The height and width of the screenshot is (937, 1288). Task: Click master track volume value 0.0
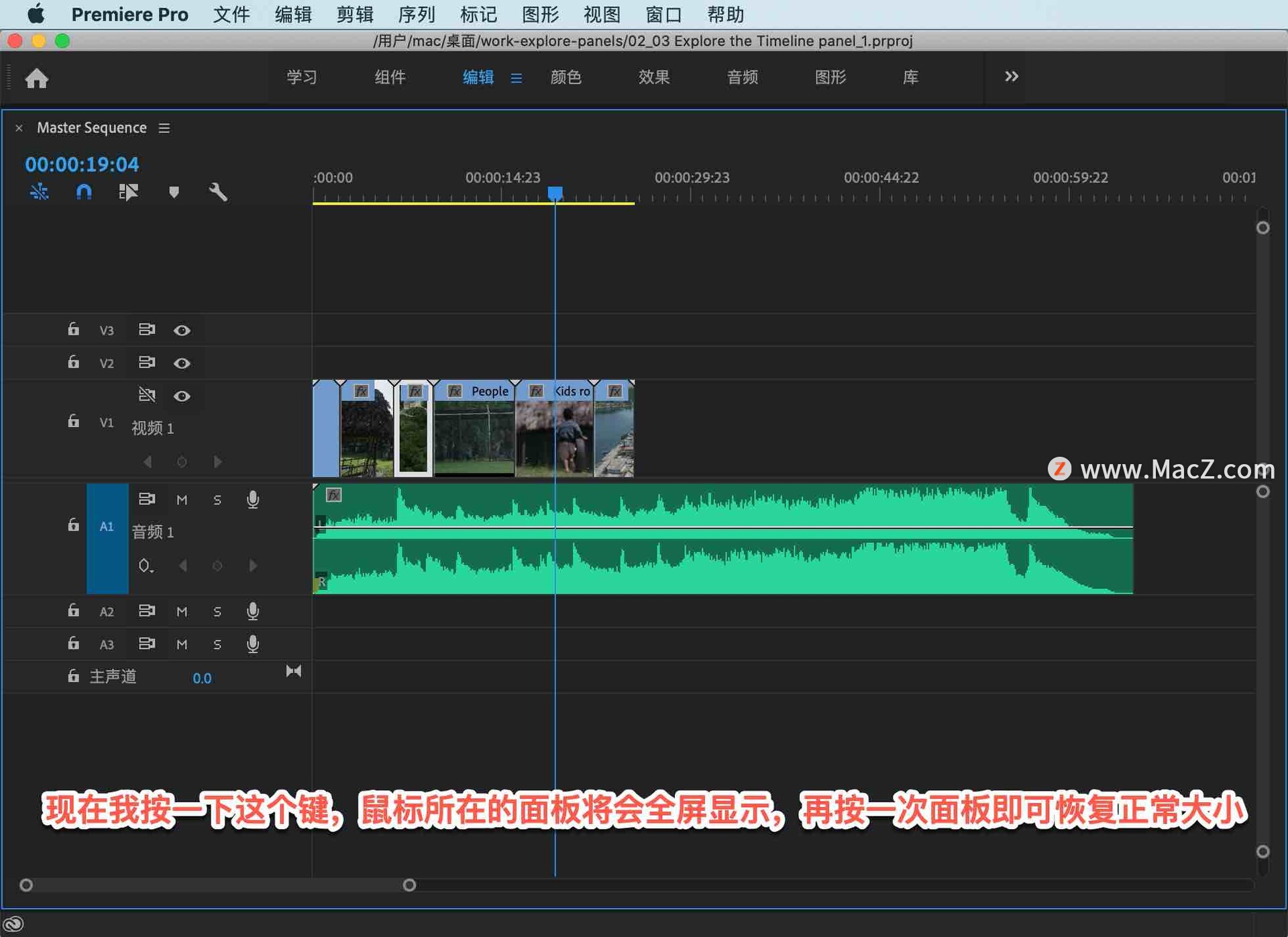202,678
